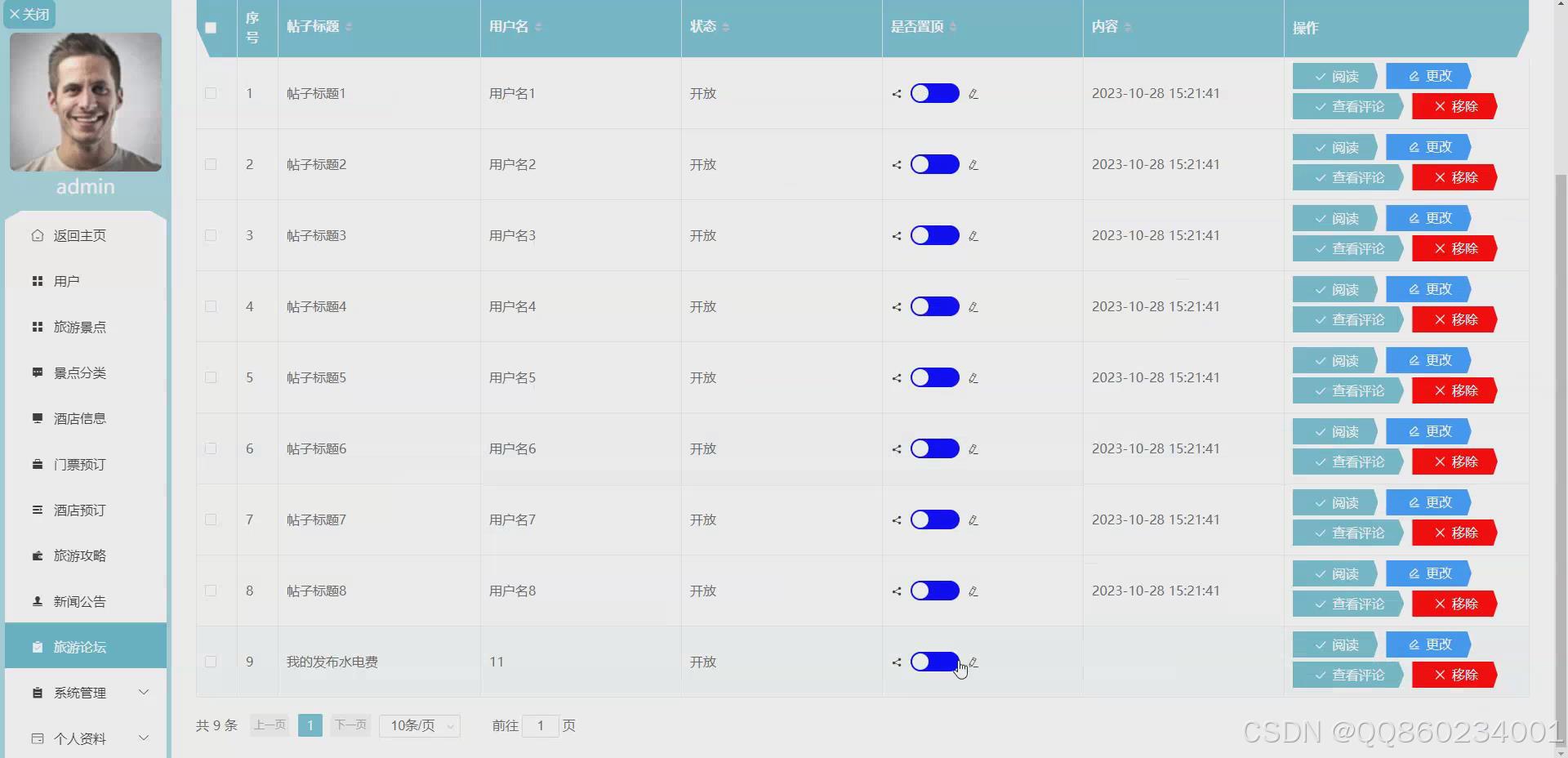
Task: Click the list icon beside 酒店预订
Action: [x=38, y=510]
